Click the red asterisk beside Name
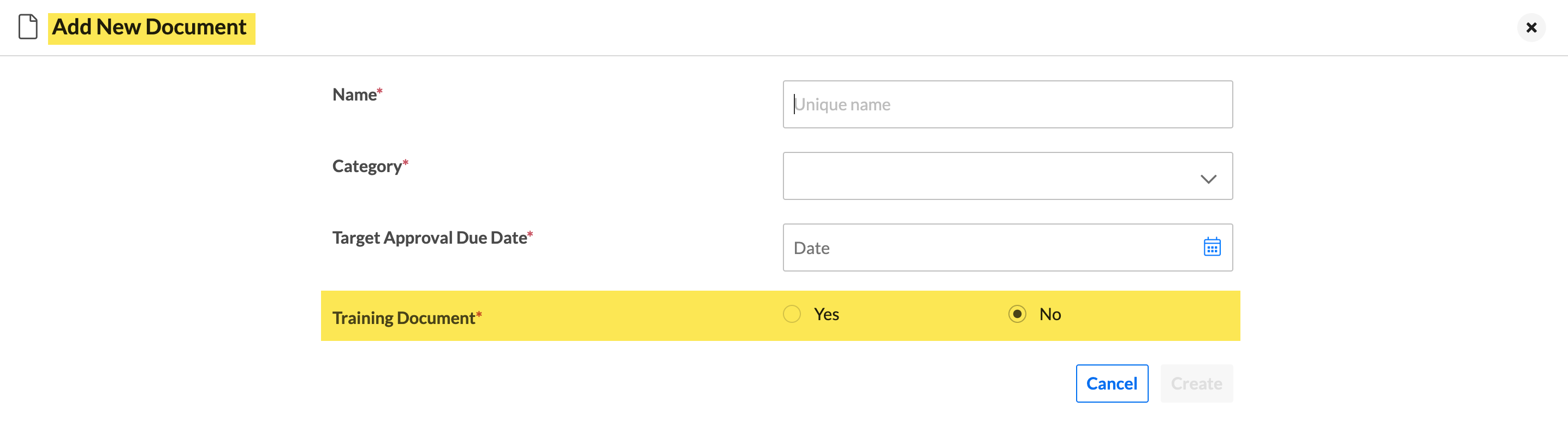 [x=380, y=91]
